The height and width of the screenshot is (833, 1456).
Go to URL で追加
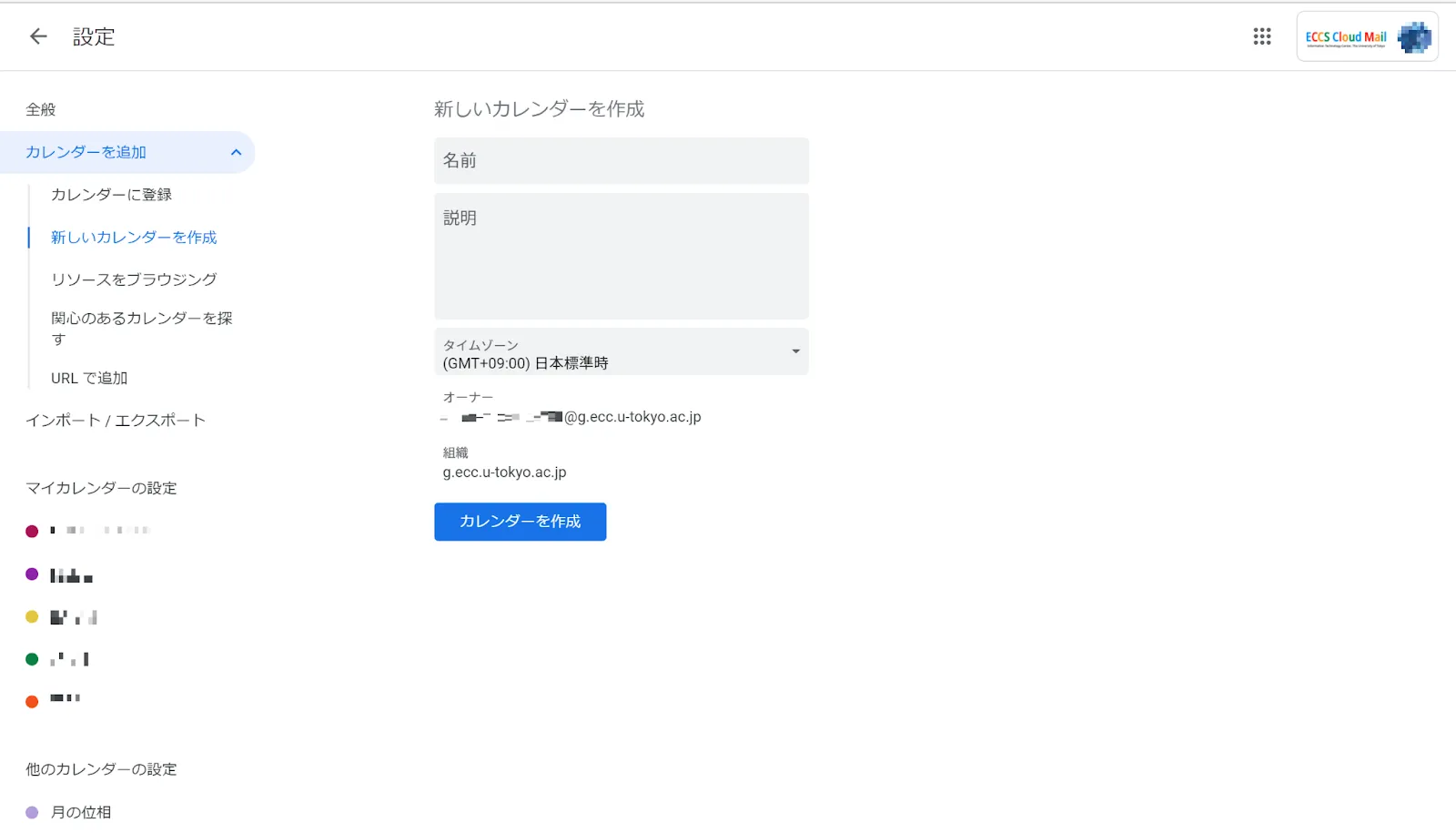coord(89,377)
